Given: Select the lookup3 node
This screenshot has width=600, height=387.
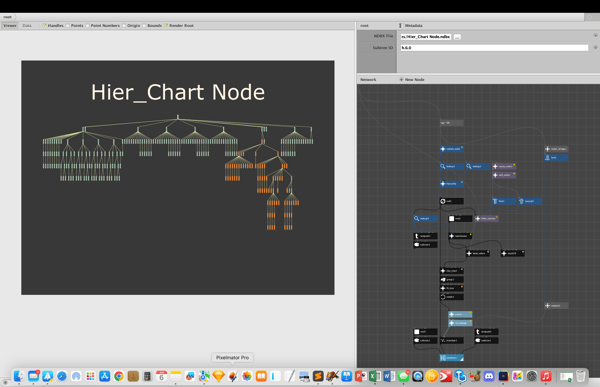Looking at the screenshot, I should [x=426, y=219].
